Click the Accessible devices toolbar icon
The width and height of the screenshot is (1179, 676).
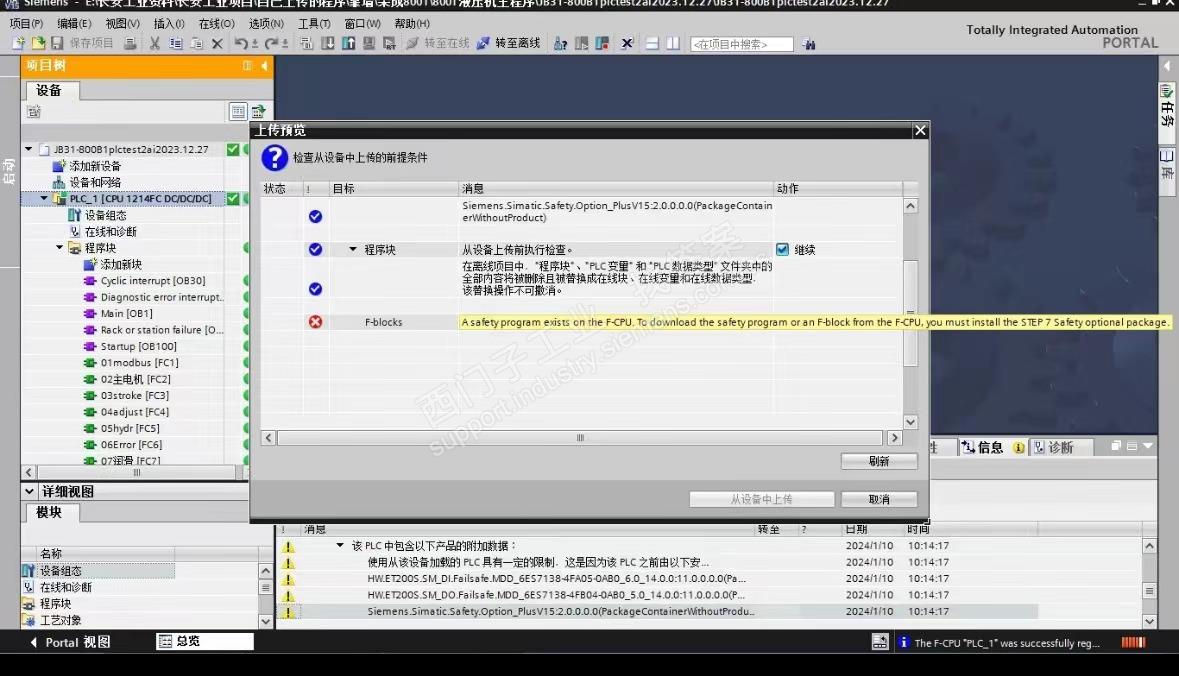click(x=560, y=44)
